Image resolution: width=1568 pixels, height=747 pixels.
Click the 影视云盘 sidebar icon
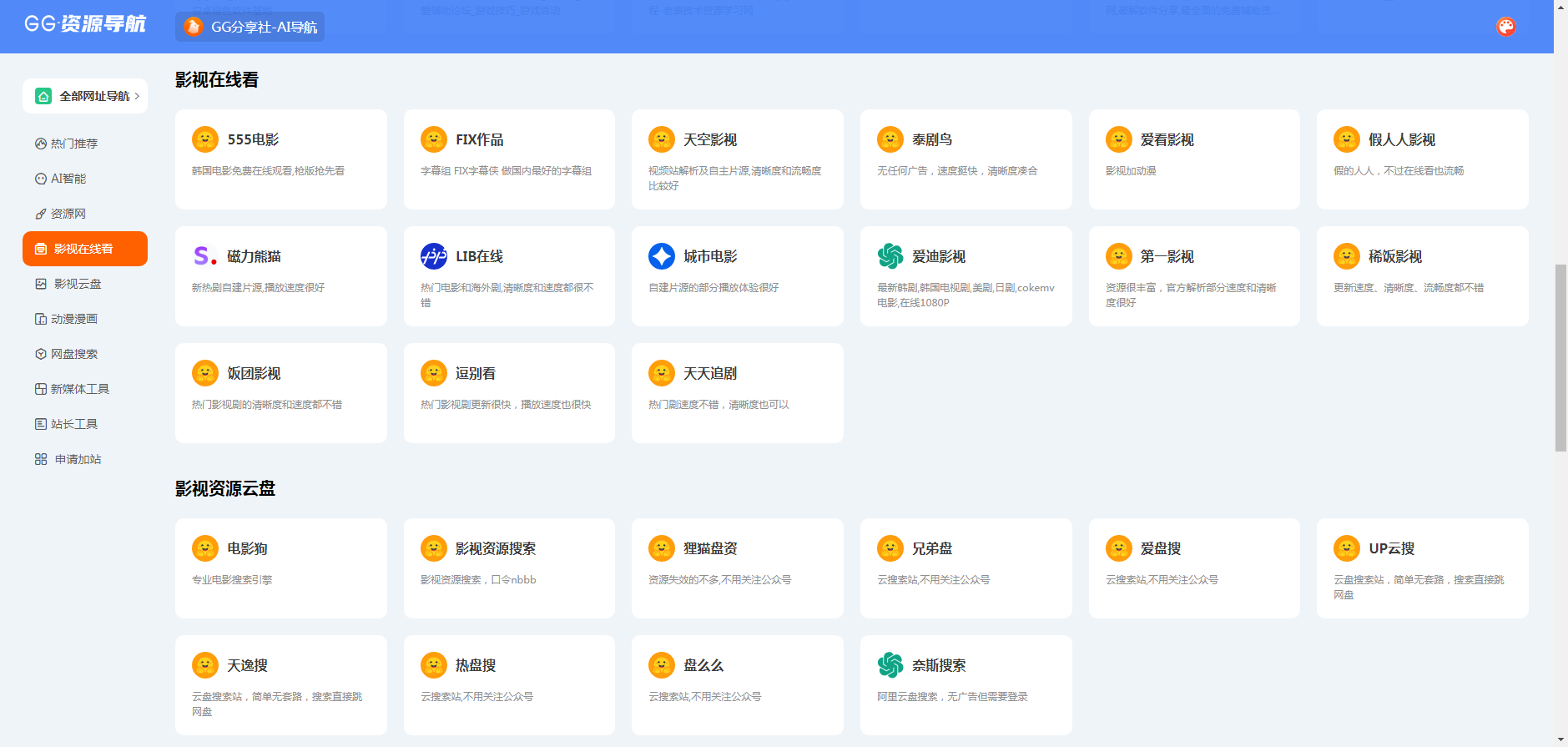(x=40, y=284)
